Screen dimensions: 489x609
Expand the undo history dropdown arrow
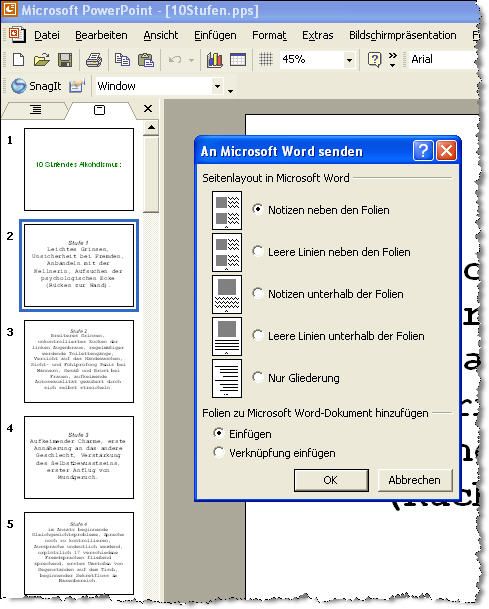[191, 60]
